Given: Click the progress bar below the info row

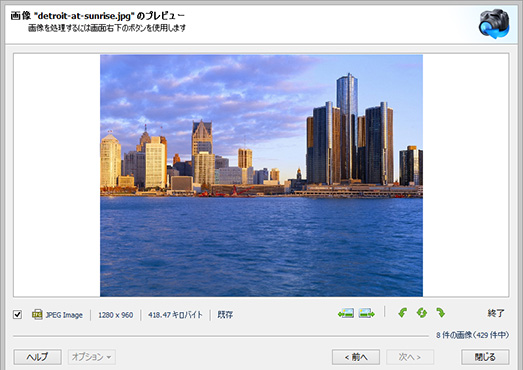Looking at the screenshot, I should click(x=221, y=336).
